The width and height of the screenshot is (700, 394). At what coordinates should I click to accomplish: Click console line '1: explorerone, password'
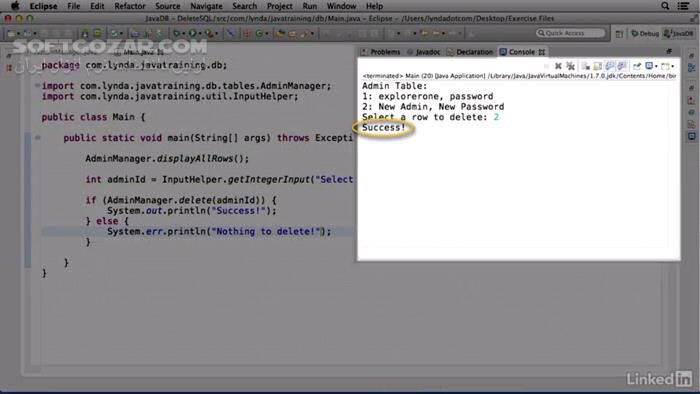(x=428, y=96)
